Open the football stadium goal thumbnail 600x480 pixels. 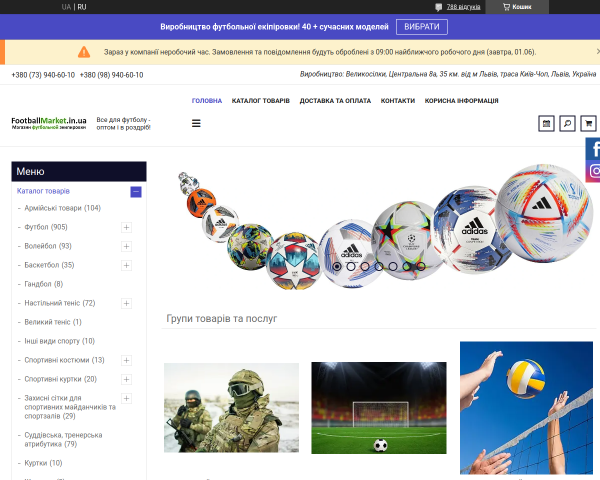coord(379,408)
